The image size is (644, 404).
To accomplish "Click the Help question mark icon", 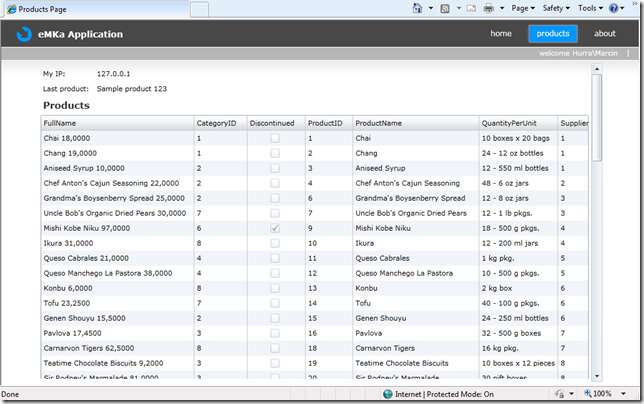I will [614, 8].
